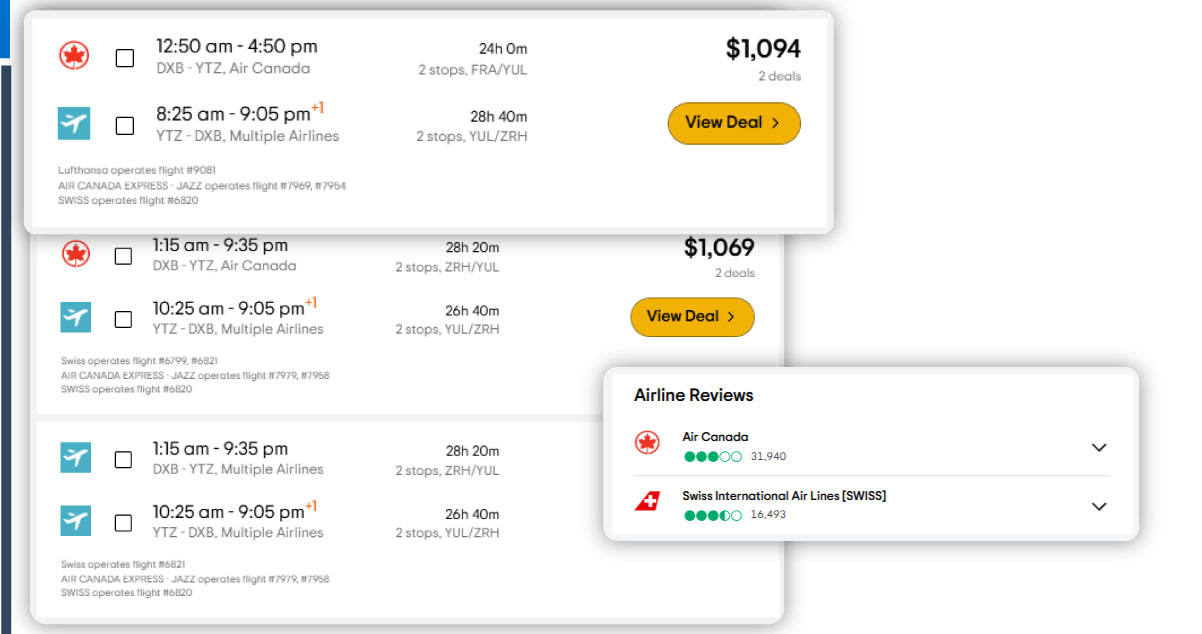This screenshot has height=634, width=1202.
Task: Click the blue airplane icon beside 8:25 am return flight
Action: (x=75, y=124)
